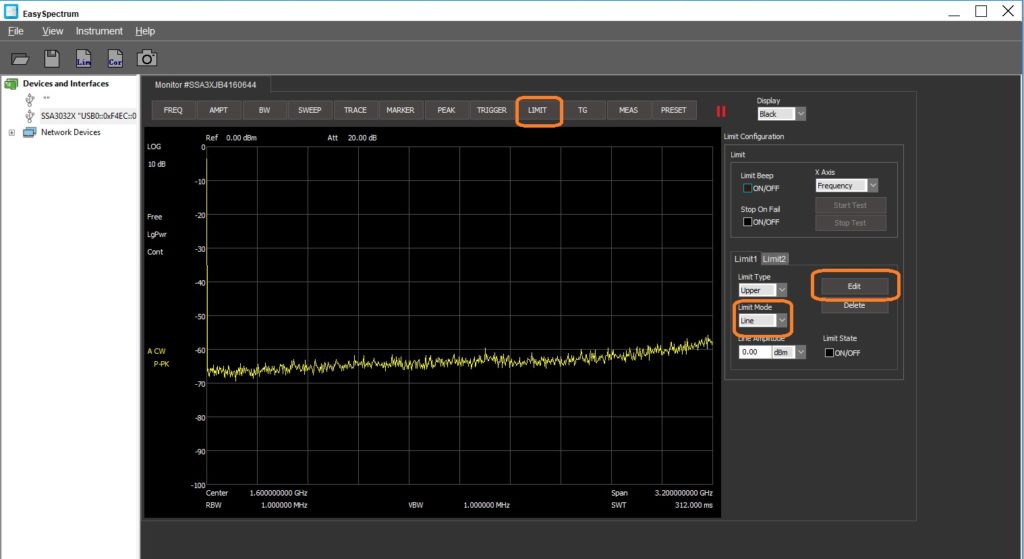Take a screenshot with the camera icon
Screen dimensions: 1024x559
(x=147, y=59)
